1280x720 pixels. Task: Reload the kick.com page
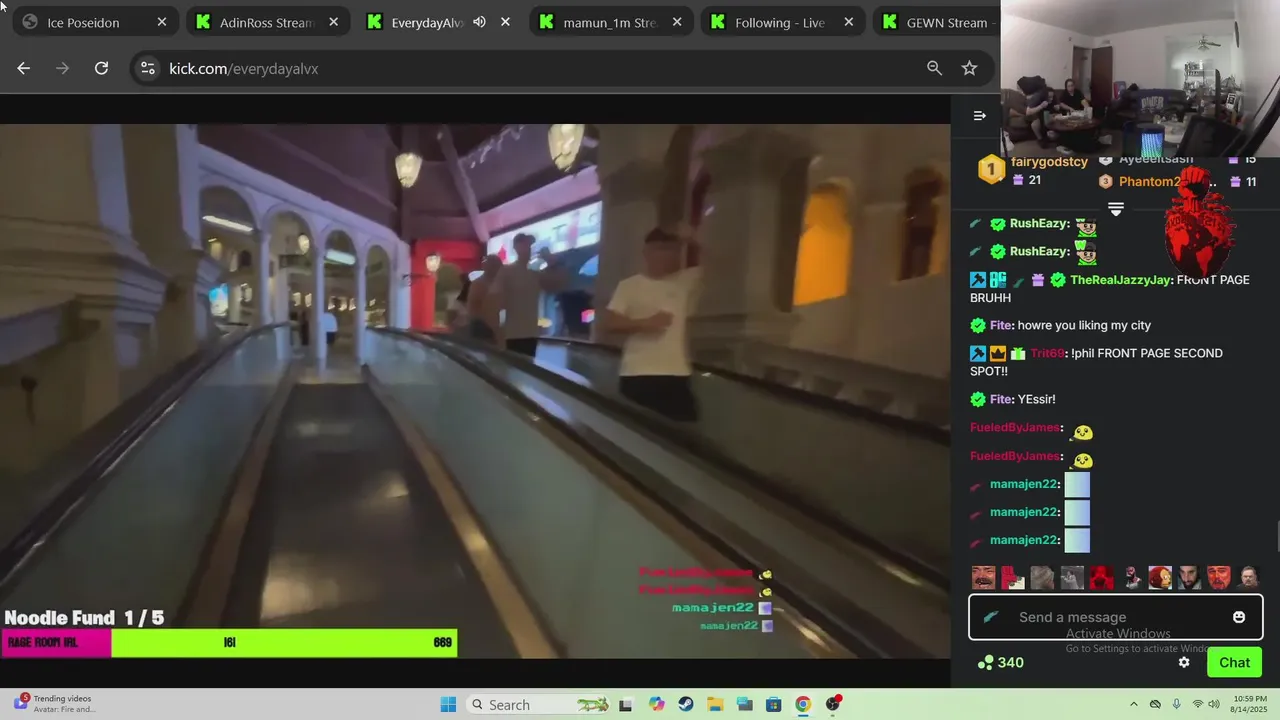click(101, 68)
